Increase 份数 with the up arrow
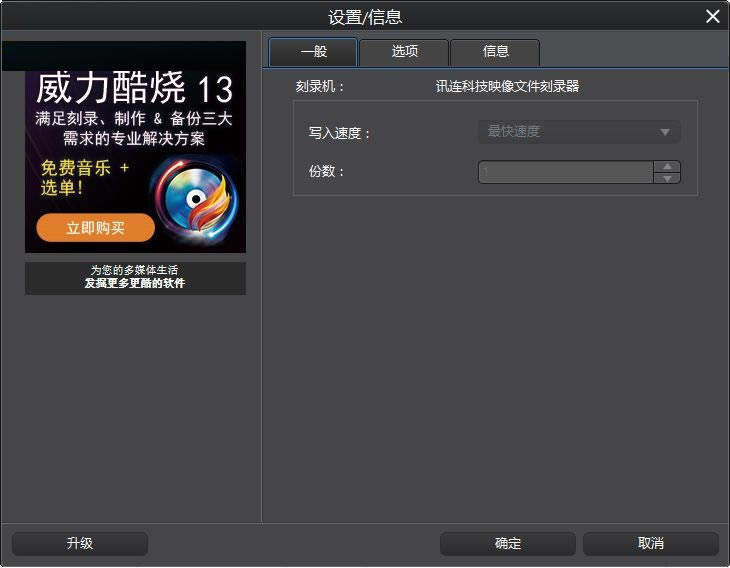Image resolution: width=730 pixels, height=568 pixels. pos(667,166)
